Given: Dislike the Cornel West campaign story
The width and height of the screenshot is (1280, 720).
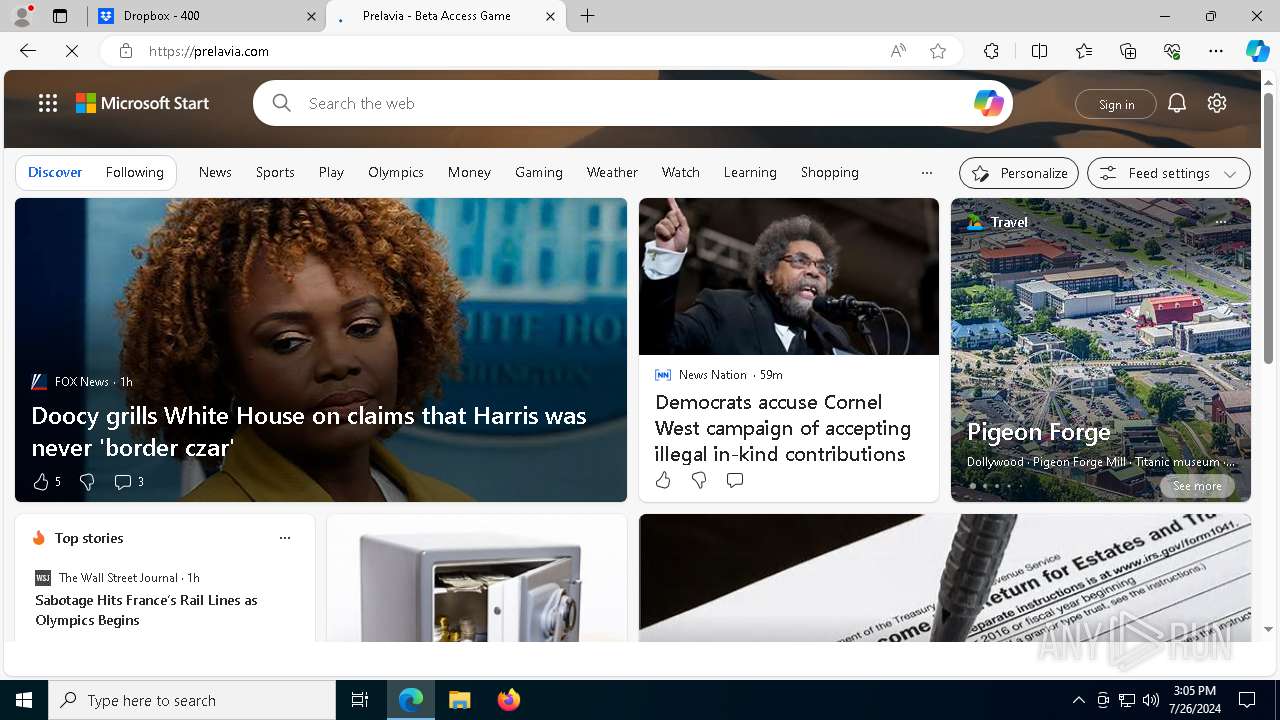Looking at the screenshot, I should point(699,481).
